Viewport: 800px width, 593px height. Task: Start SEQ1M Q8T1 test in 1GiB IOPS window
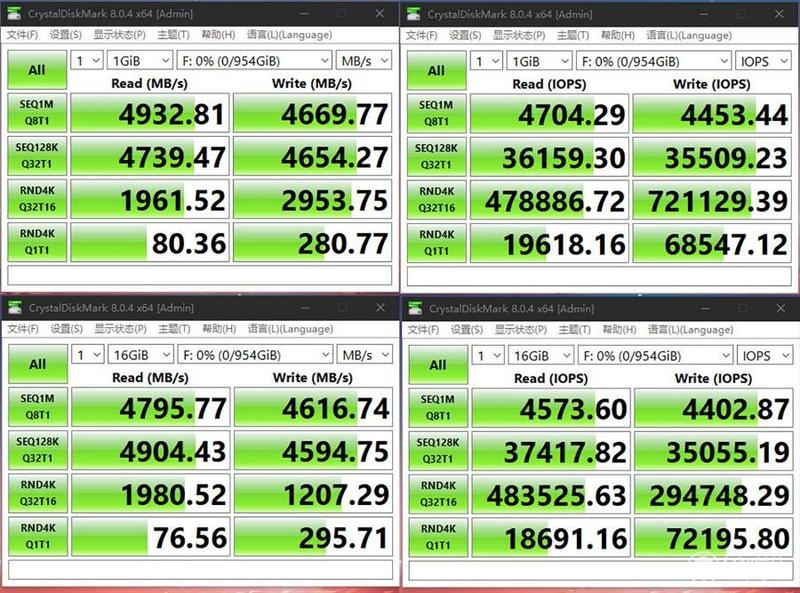click(437, 113)
